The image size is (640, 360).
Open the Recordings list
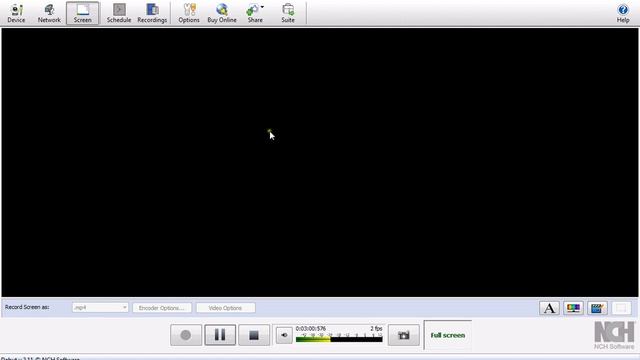[152, 13]
